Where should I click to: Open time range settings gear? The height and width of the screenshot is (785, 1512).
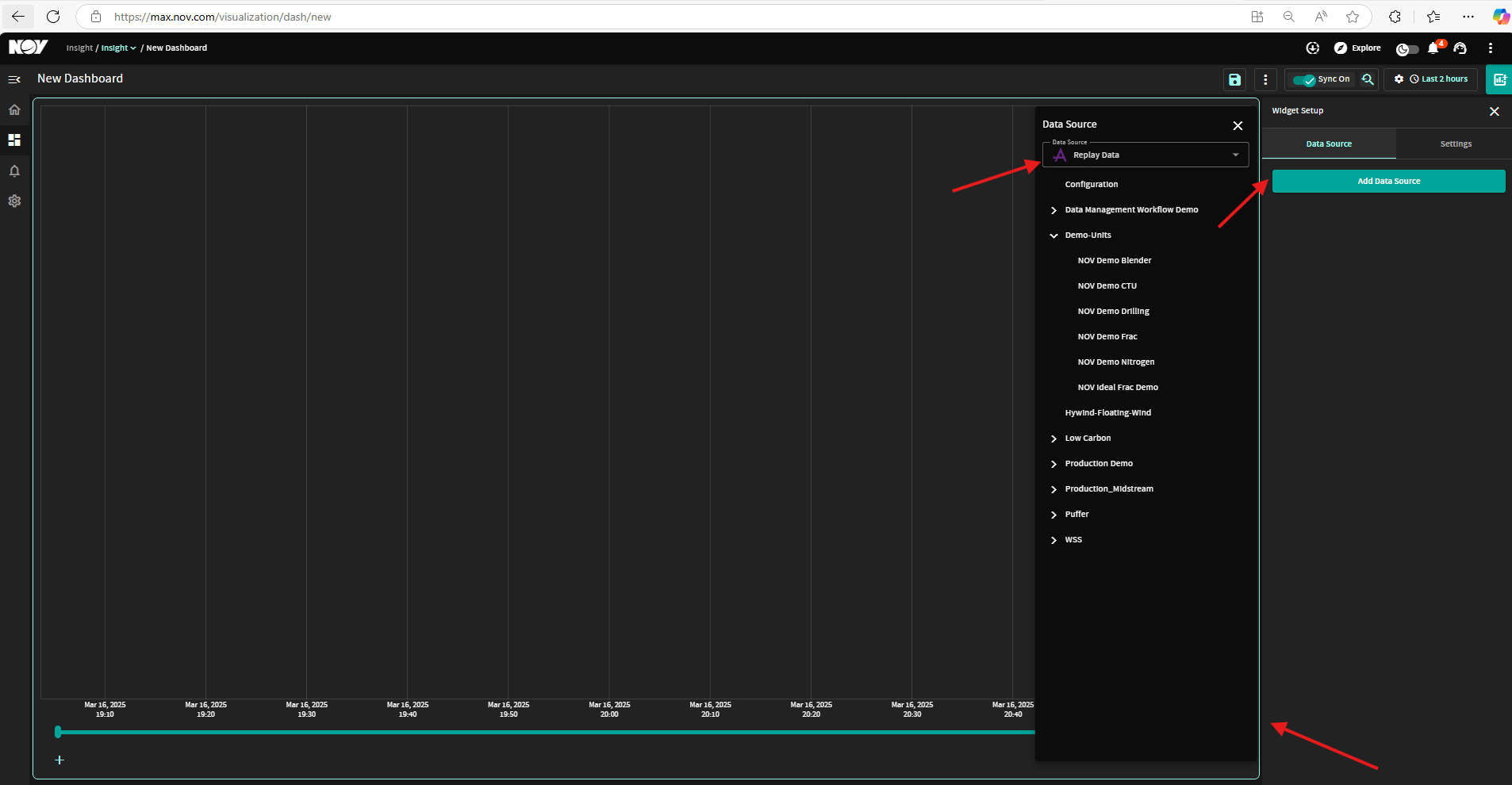[1399, 79]
